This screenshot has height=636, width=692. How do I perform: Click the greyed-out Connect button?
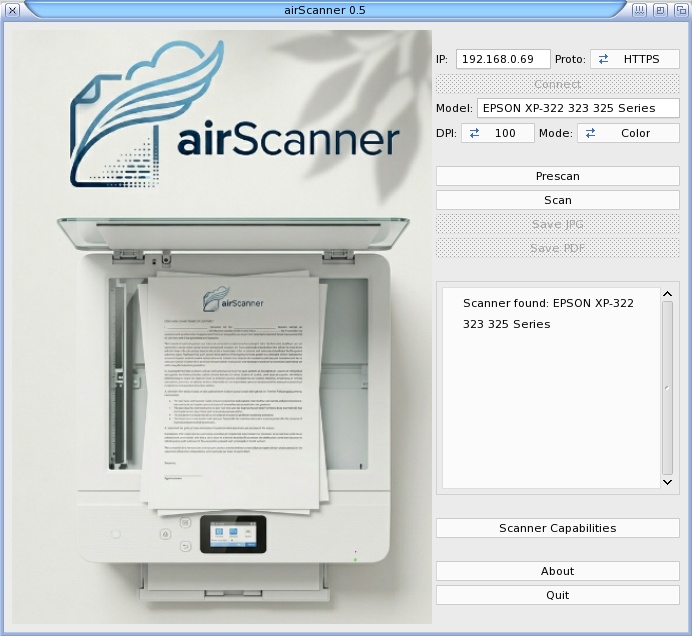click(x=557, y=84)
